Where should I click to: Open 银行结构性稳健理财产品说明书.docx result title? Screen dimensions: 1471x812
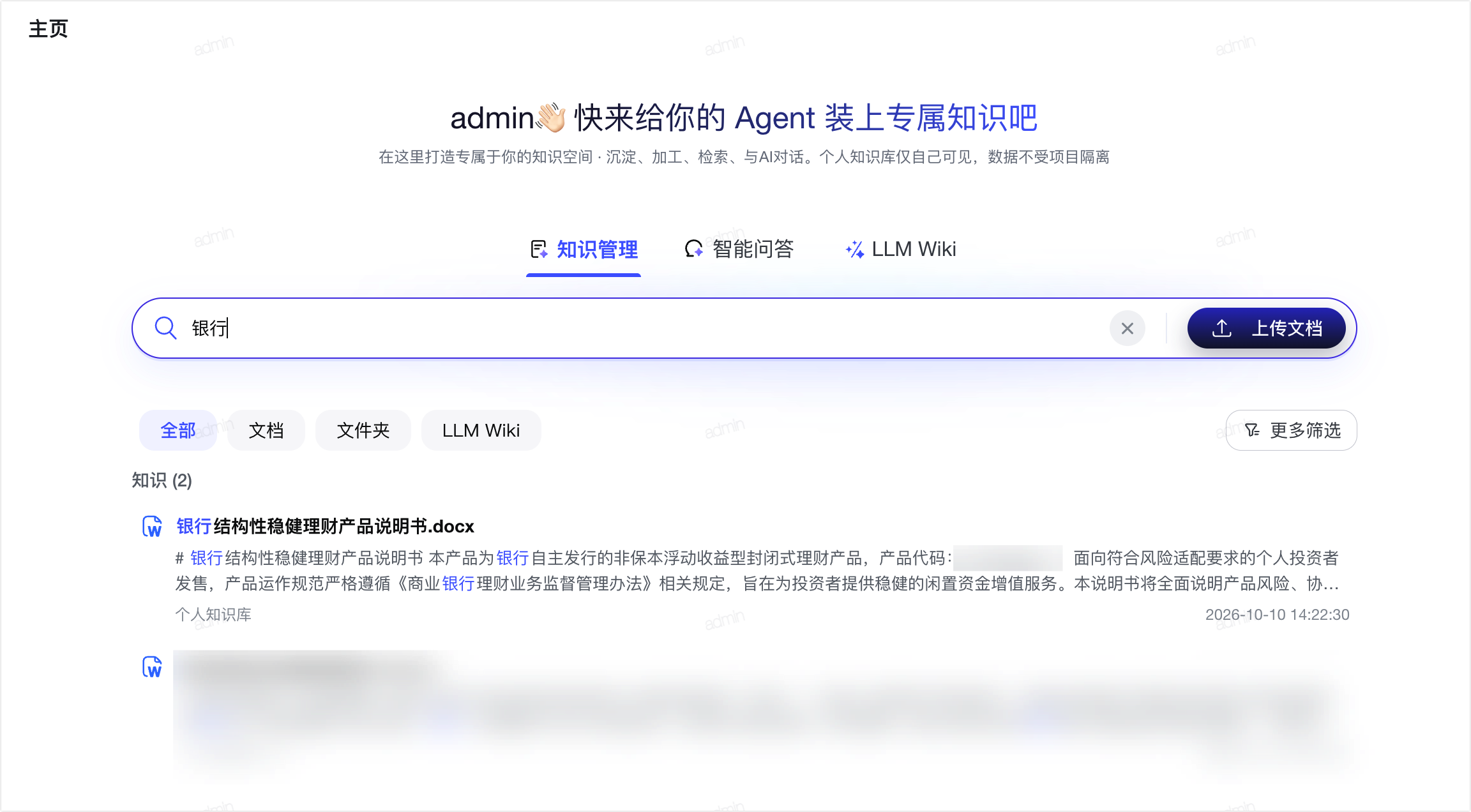[325, 527]
